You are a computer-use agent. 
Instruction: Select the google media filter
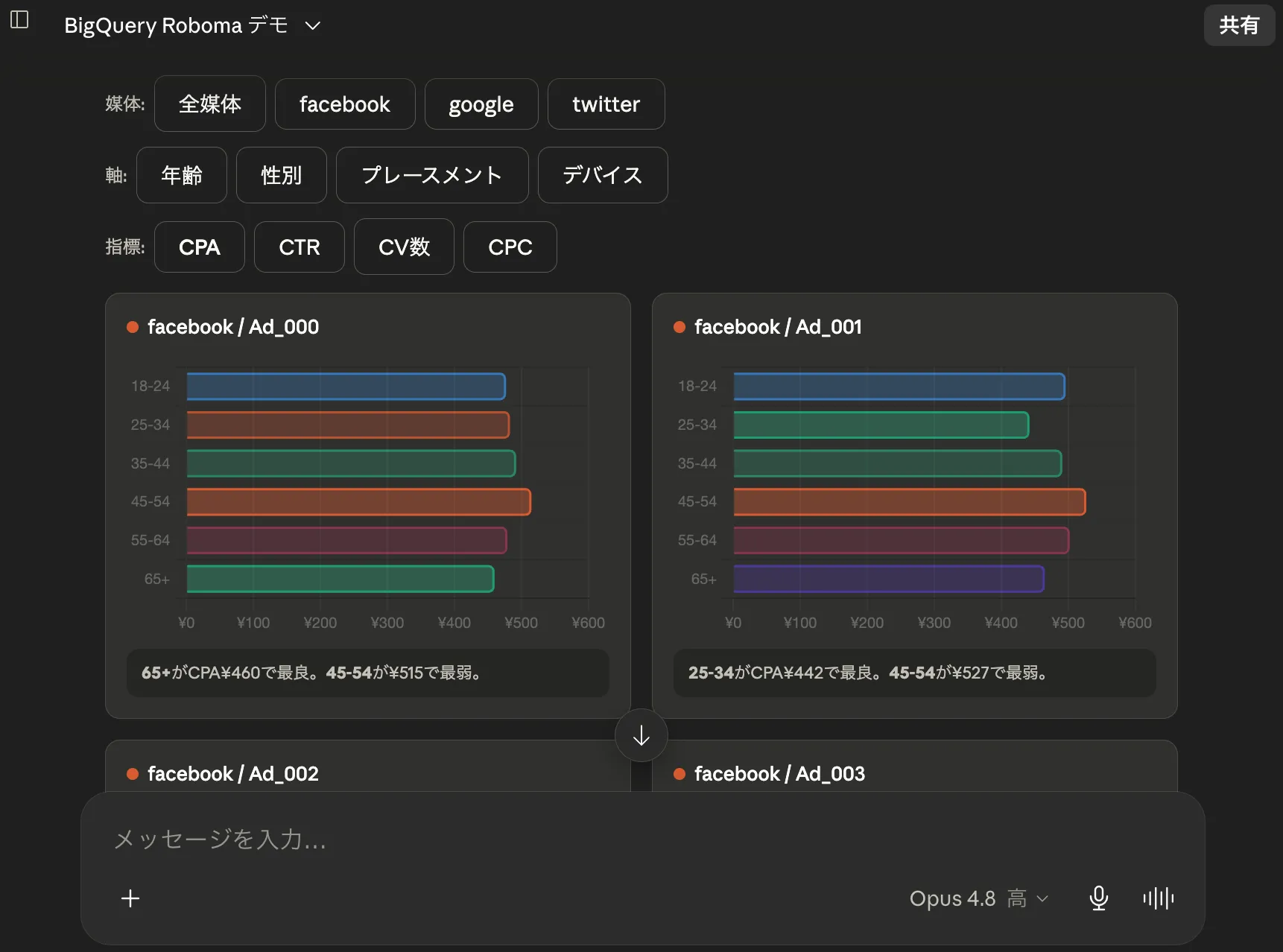(x=481, y=104)
